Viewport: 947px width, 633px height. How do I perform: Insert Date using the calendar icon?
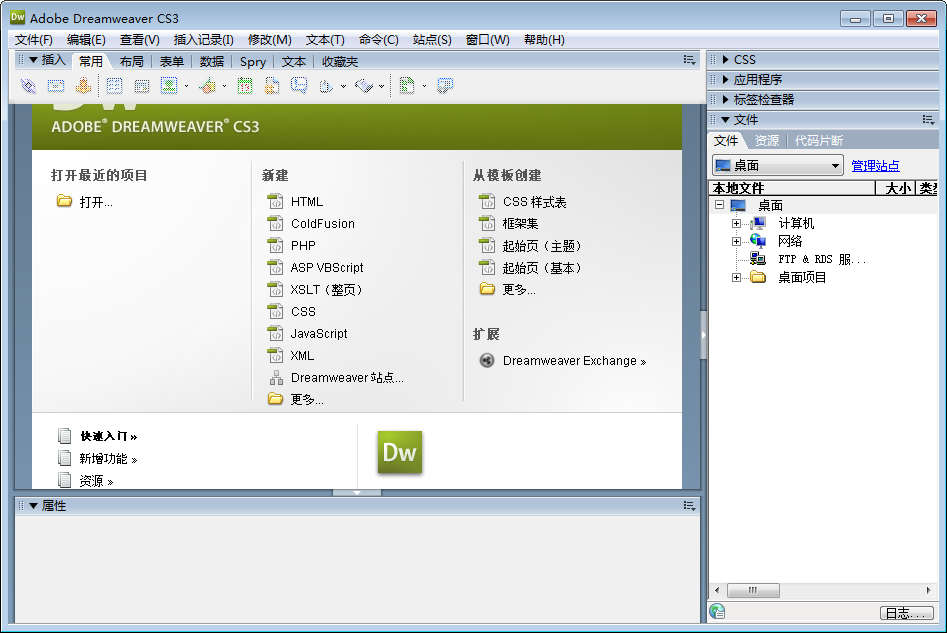tap(245, 86)
